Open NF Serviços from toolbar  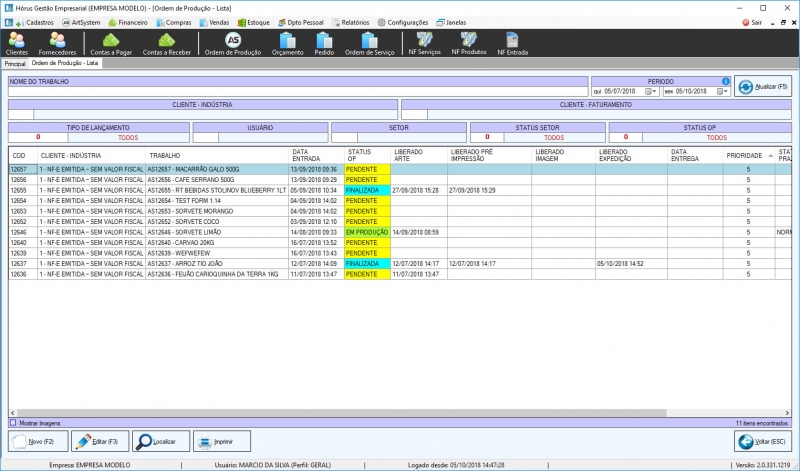click(x=424, y=43)
